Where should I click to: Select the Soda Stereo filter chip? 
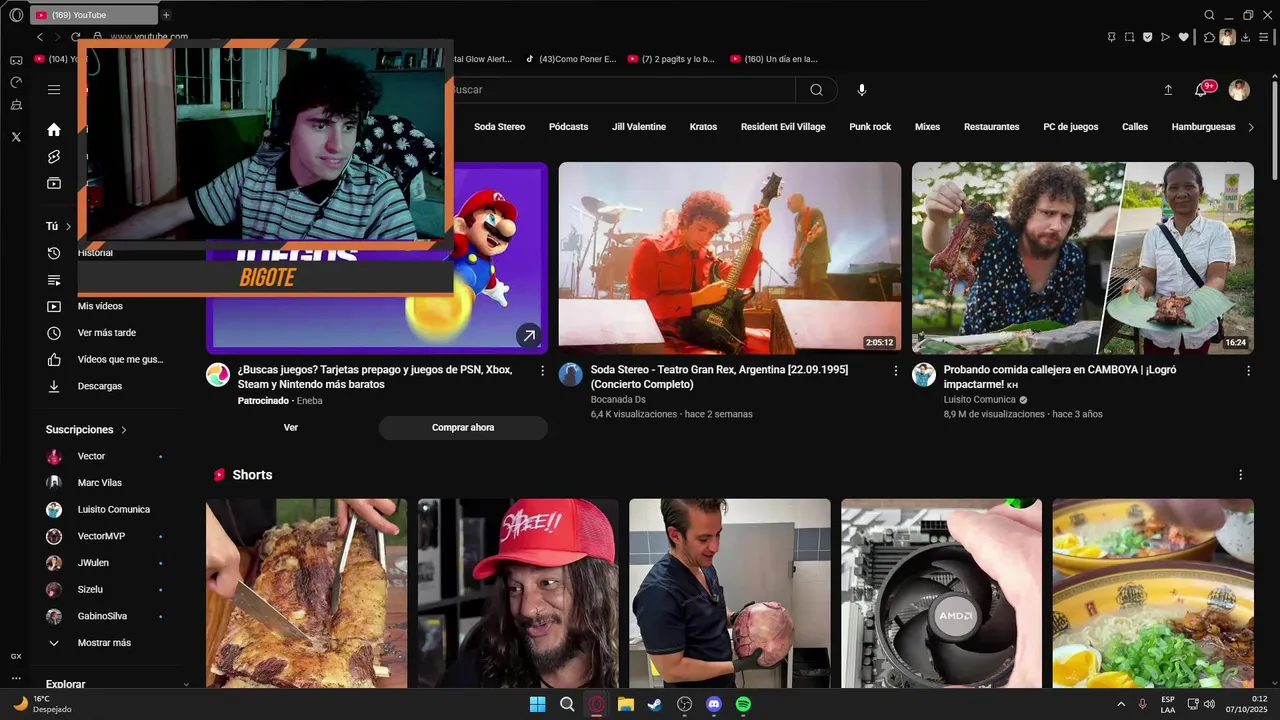tap(499, 127)
